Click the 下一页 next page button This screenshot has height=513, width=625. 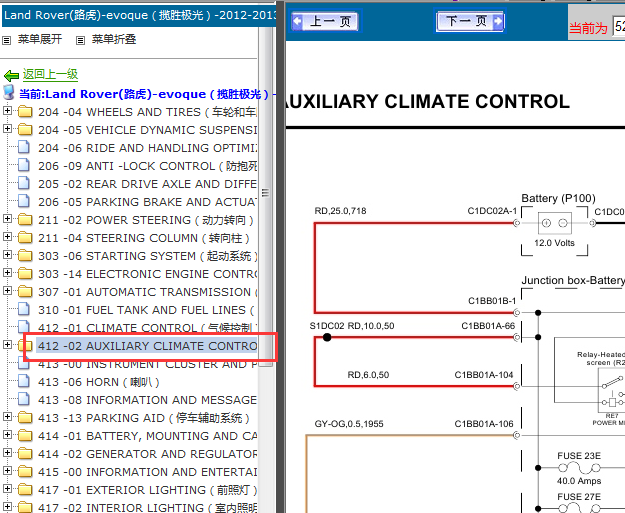470,21
